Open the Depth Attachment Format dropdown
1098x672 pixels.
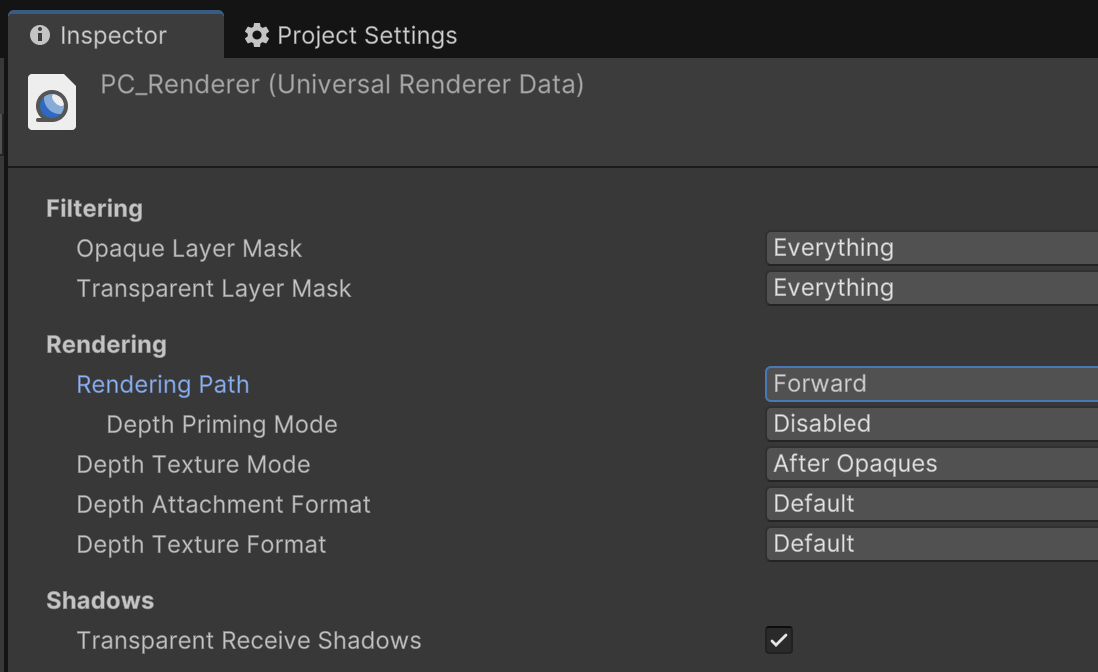tap(932, 503)
